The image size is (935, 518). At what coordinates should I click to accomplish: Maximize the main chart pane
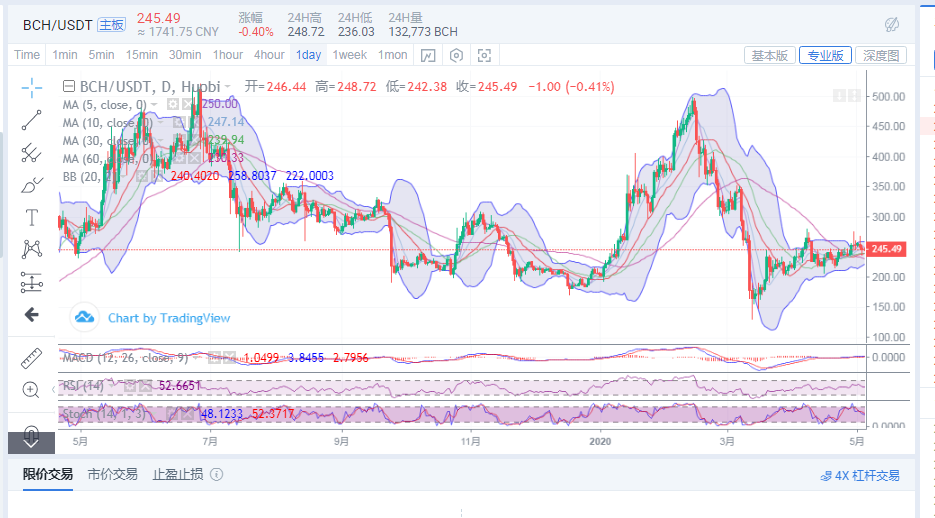tap(854, 95)
